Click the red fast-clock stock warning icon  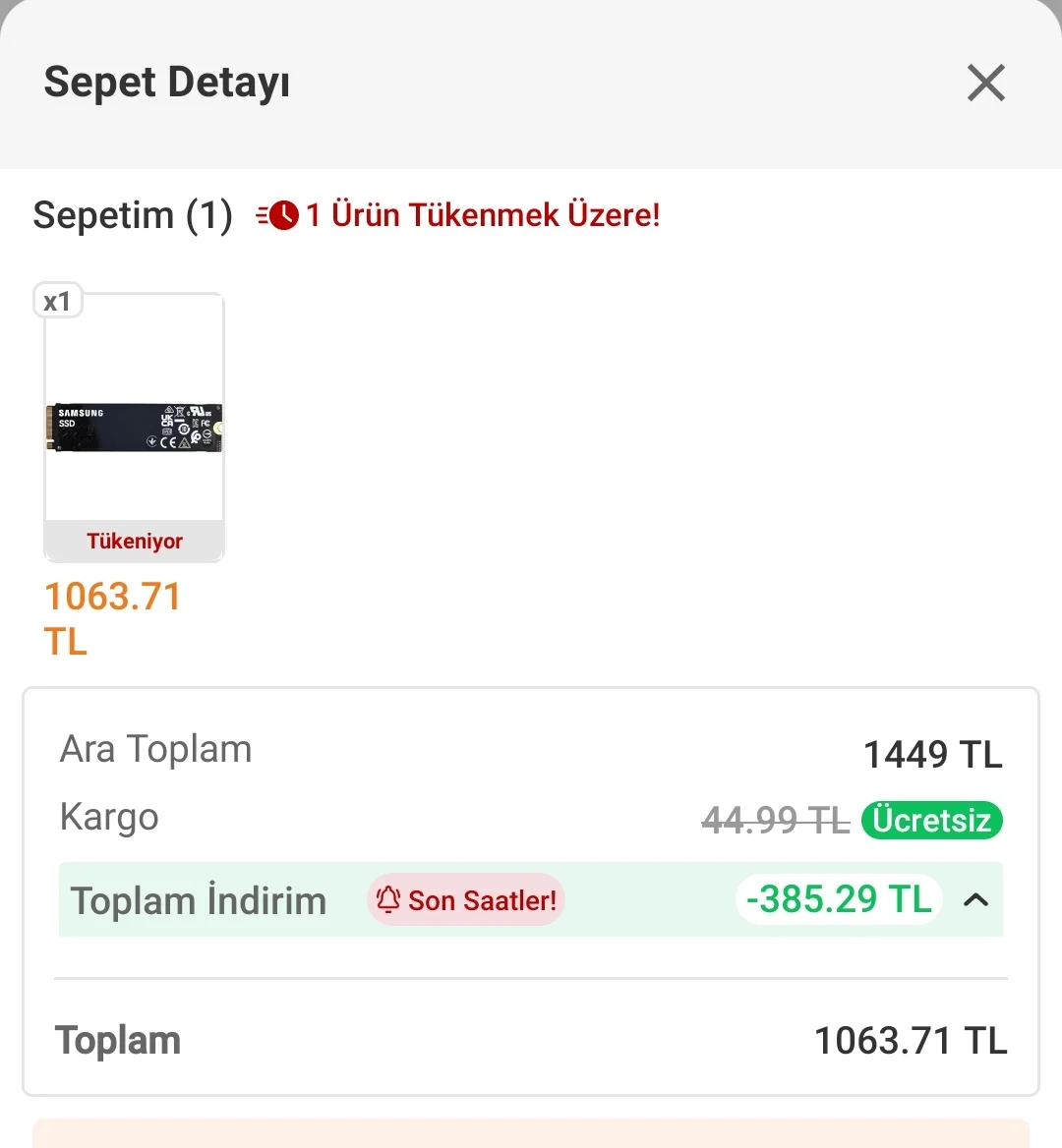click(278, 215)
